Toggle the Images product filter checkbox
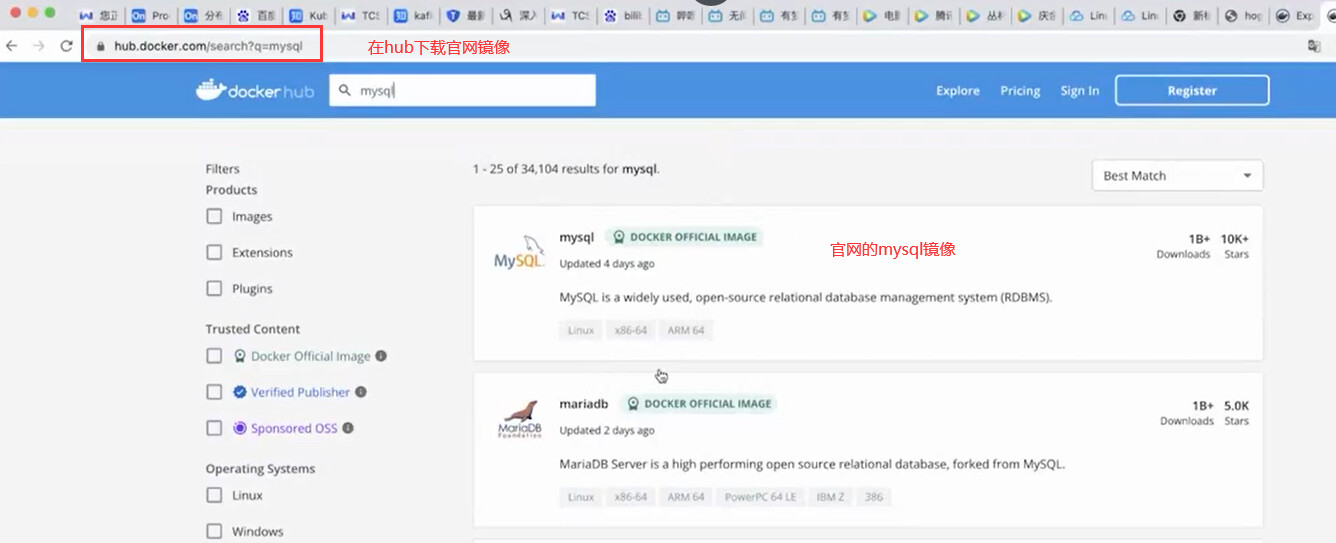This screenshot has height=543, width=1336. [x=214, y=216]
